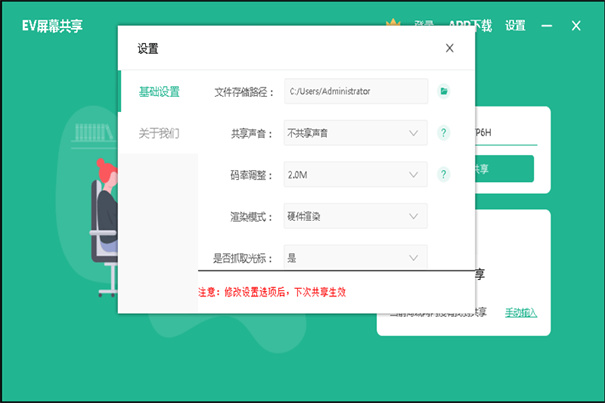Screen dimensions: 605x403
Task: Minimize the EV屏幕共享 main window
Action: (x=545, y=26)
